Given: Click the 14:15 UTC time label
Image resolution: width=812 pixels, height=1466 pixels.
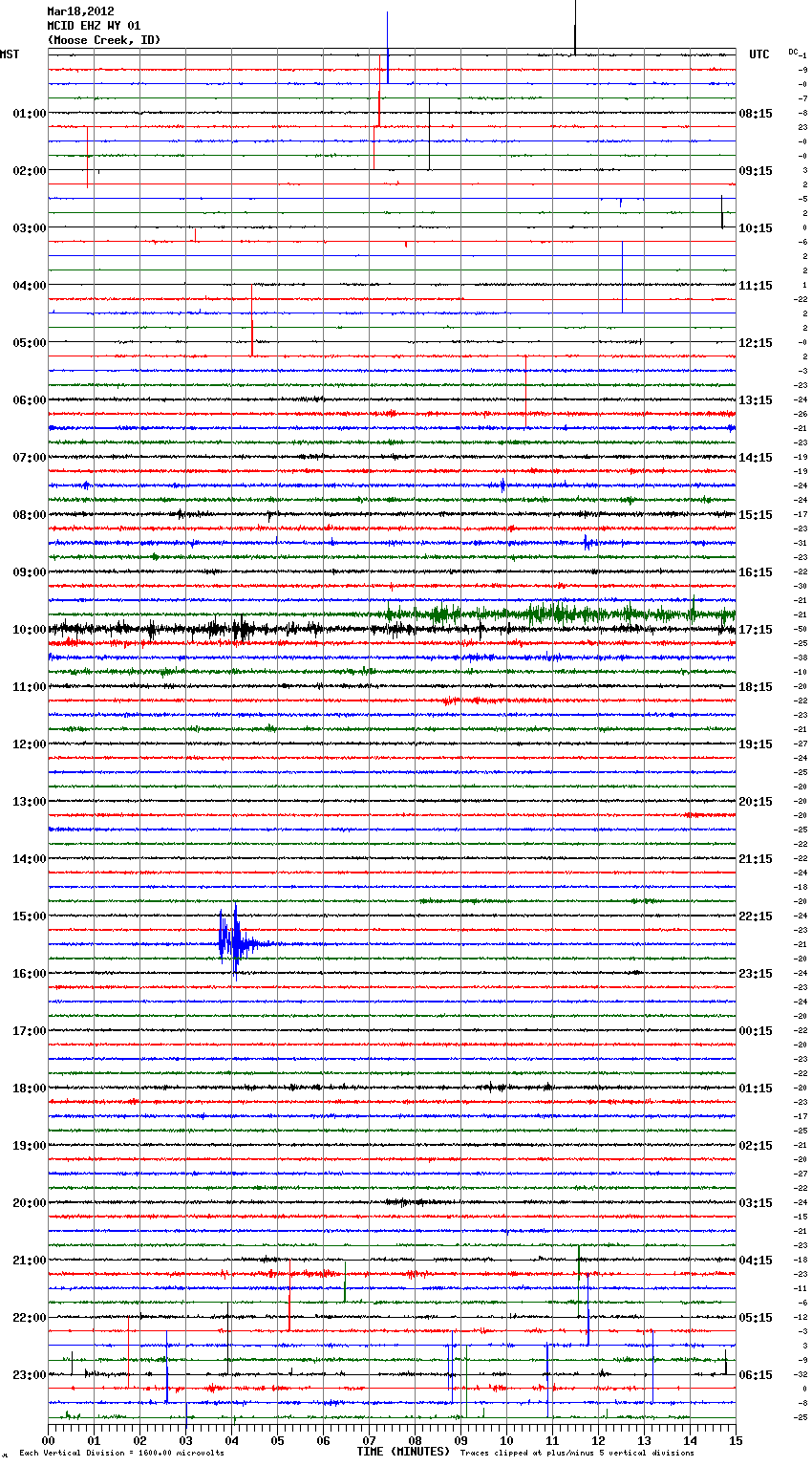Looking at the screenshot, I should point(756,458).
